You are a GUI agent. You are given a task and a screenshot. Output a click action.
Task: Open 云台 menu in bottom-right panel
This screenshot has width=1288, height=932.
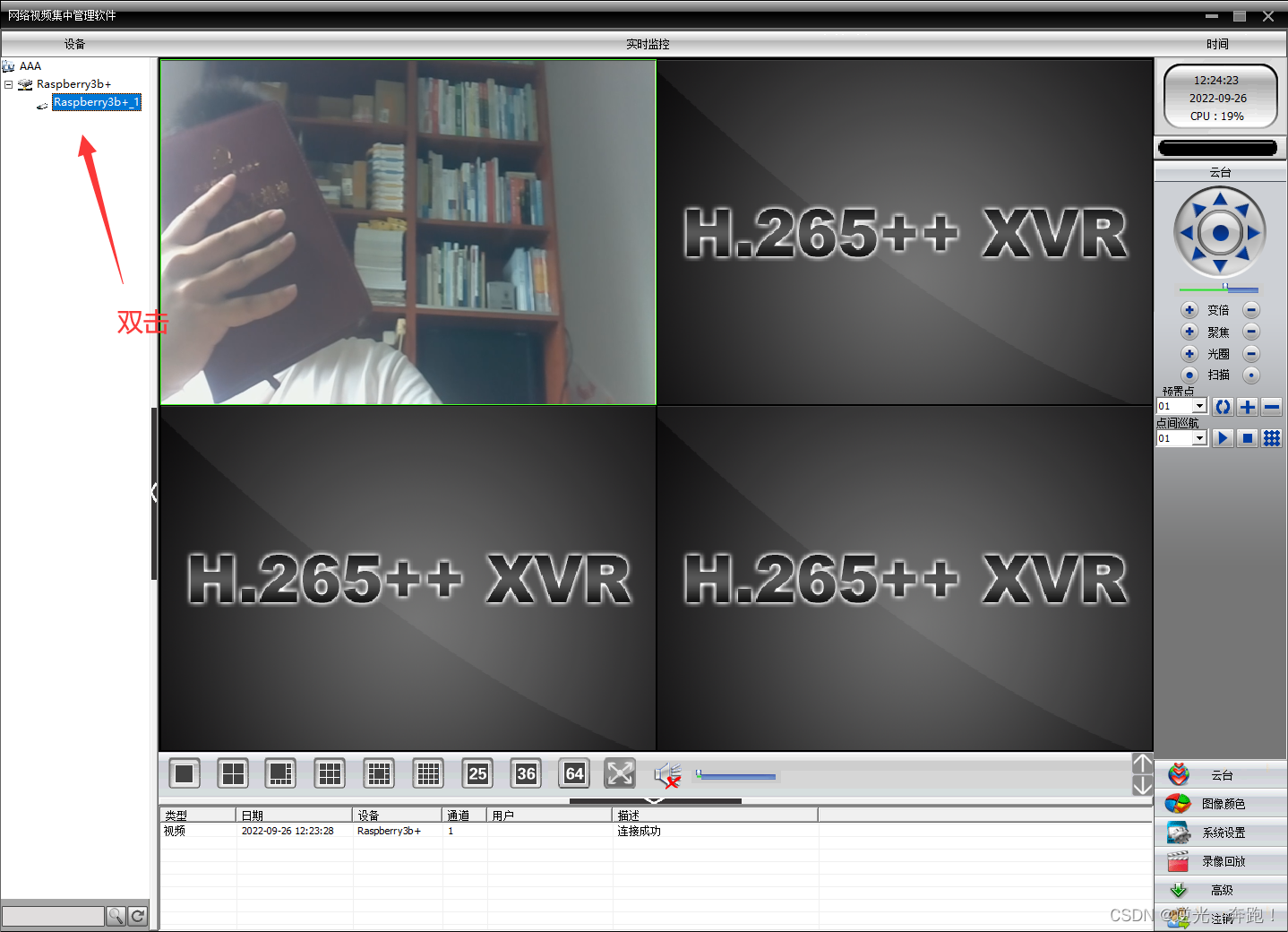click(1221, 775)
